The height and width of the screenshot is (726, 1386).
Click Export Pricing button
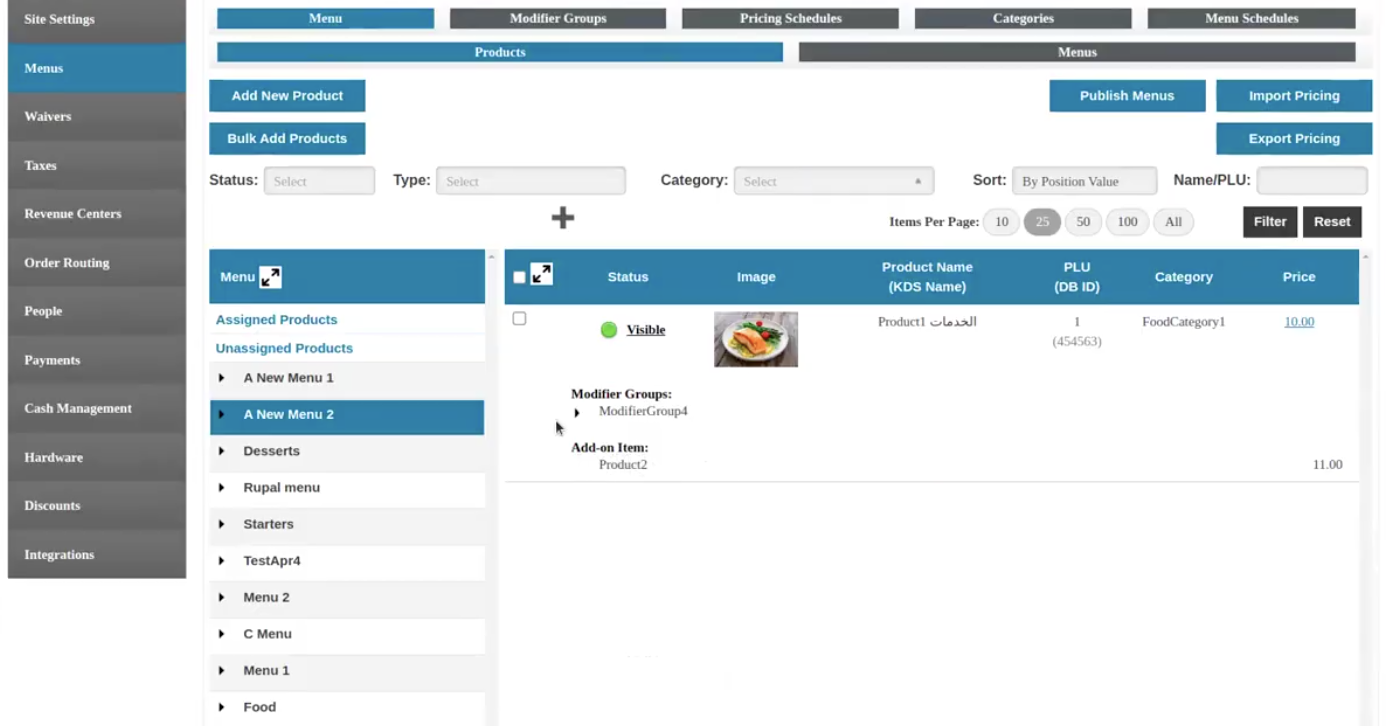click(x=1294, y=139)
